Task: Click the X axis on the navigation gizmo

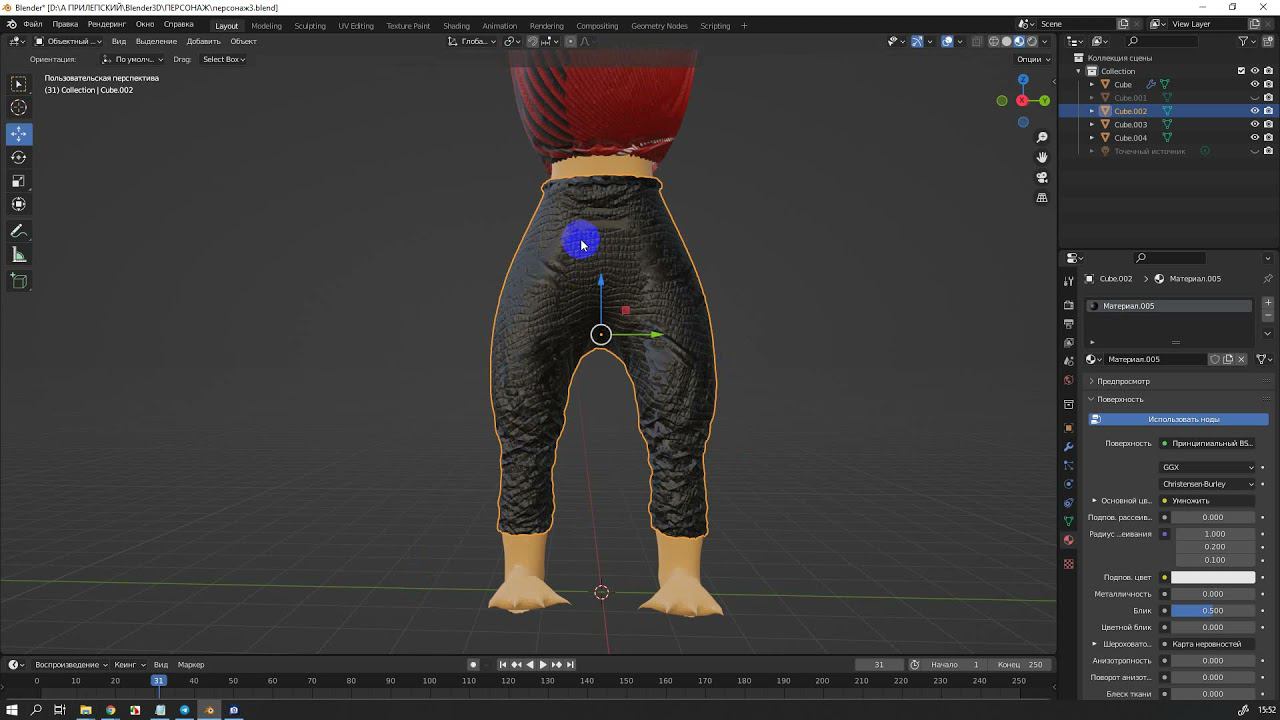Action: (1022, 100)
